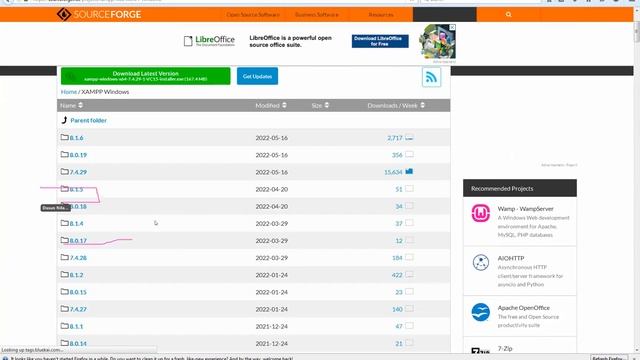This screenshot has height=360, width=640.
Task: Open the Wamp - WampServer project title
Action: tap(525, 209)
